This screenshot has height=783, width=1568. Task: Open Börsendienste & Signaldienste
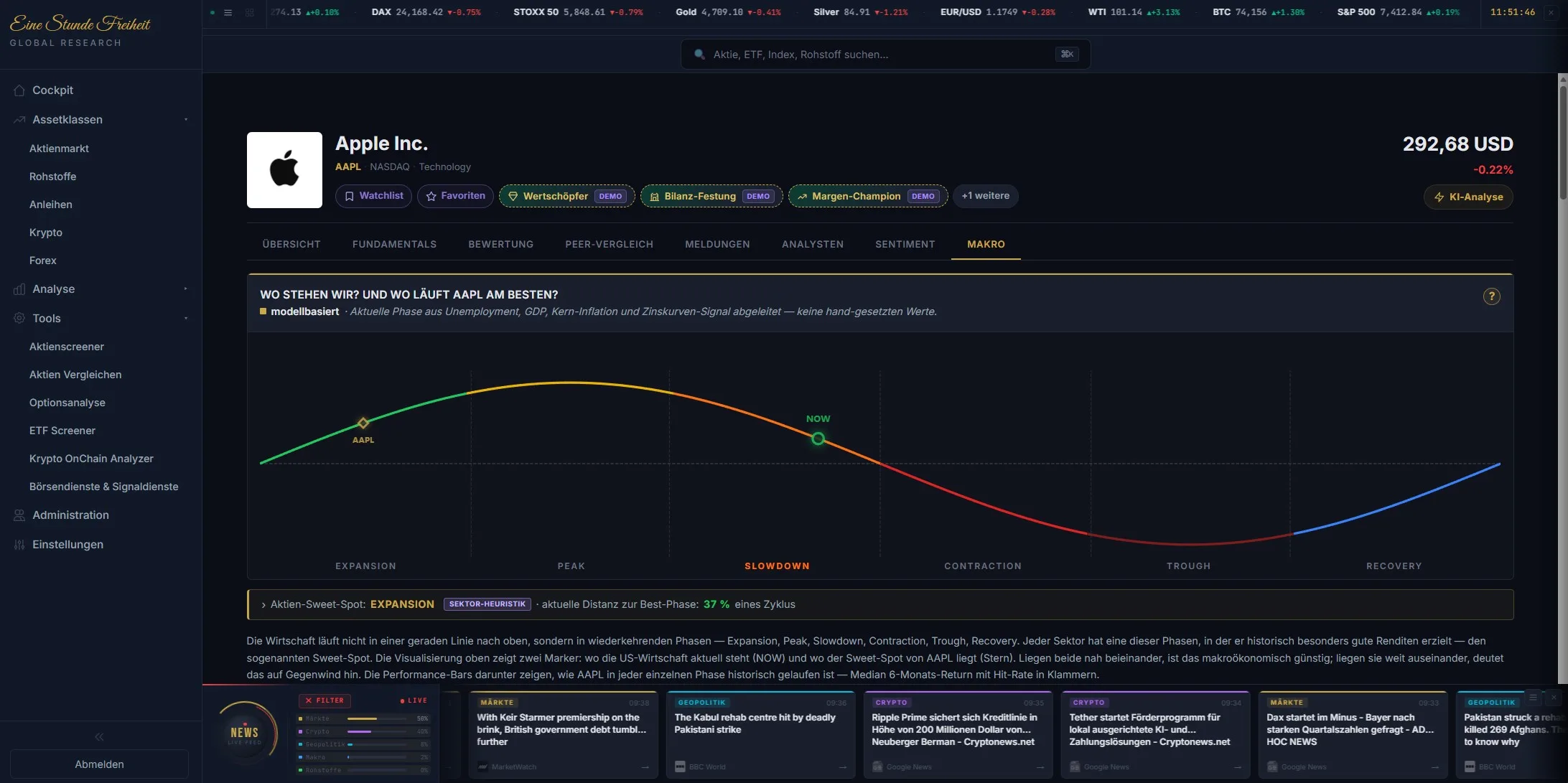(x=104, y=487)
